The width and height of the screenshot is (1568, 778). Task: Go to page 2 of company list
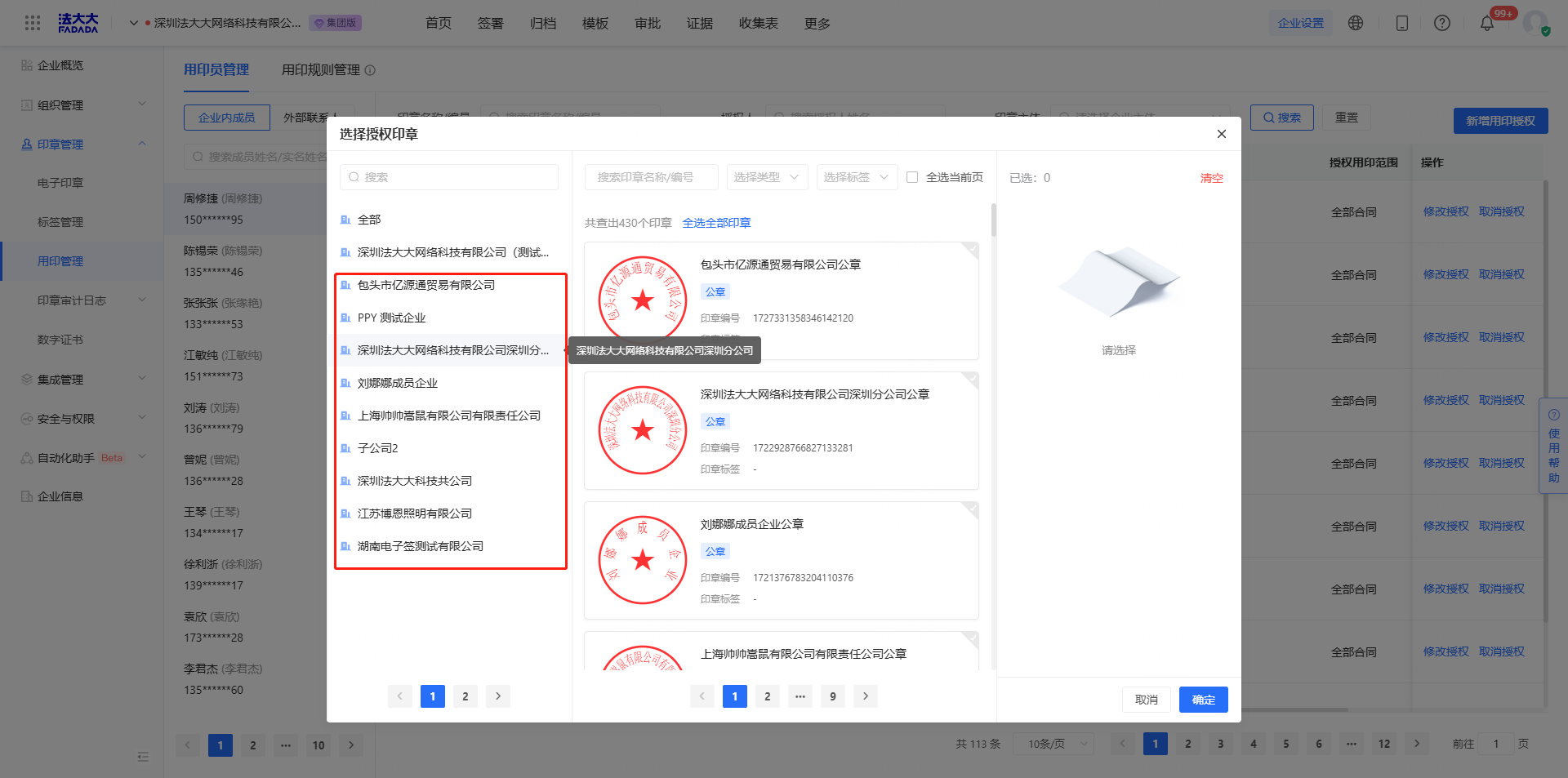coord(465,696)
